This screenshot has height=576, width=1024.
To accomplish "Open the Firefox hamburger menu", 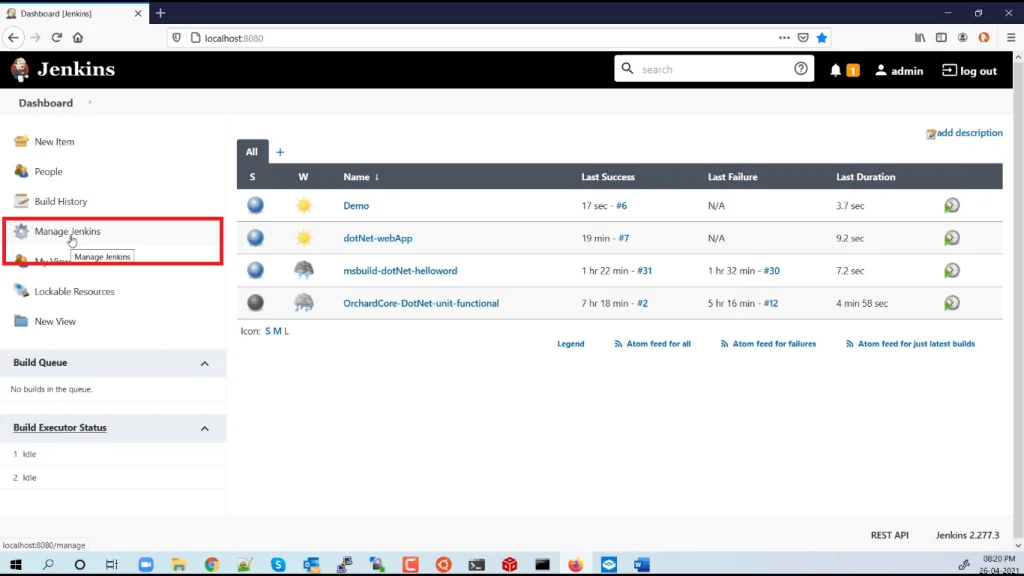I will tap(1010, 38).
